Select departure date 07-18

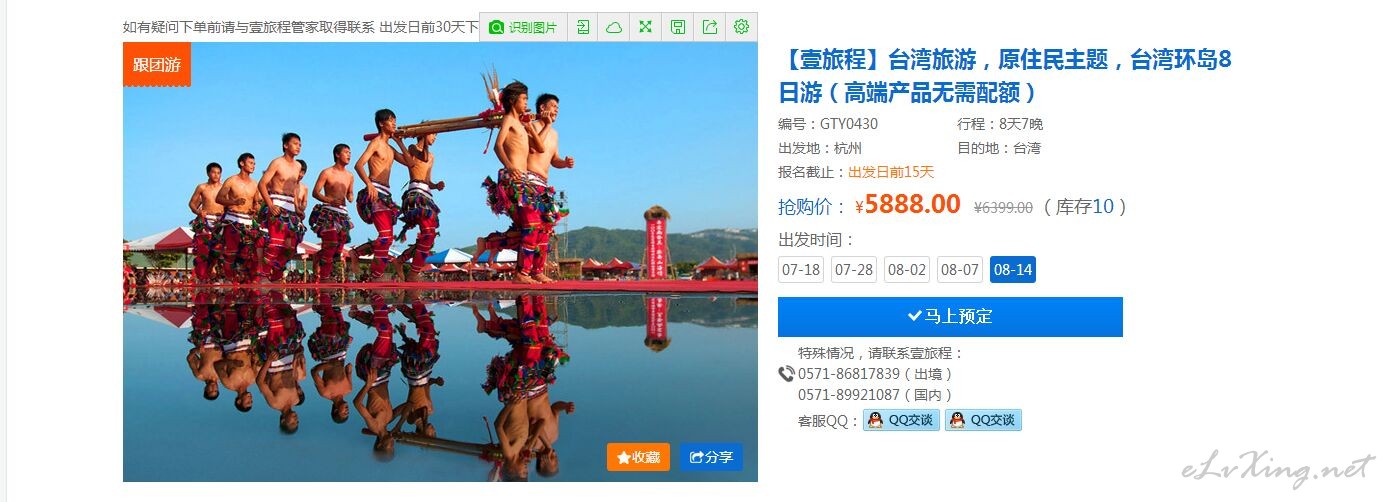tap(801, 270)
